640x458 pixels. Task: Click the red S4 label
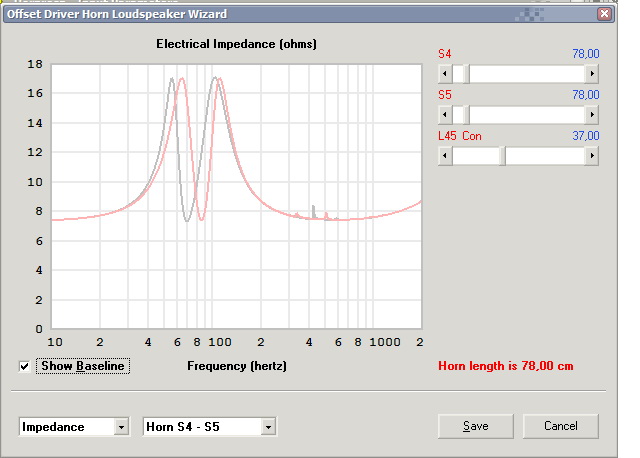click(444, 54)
